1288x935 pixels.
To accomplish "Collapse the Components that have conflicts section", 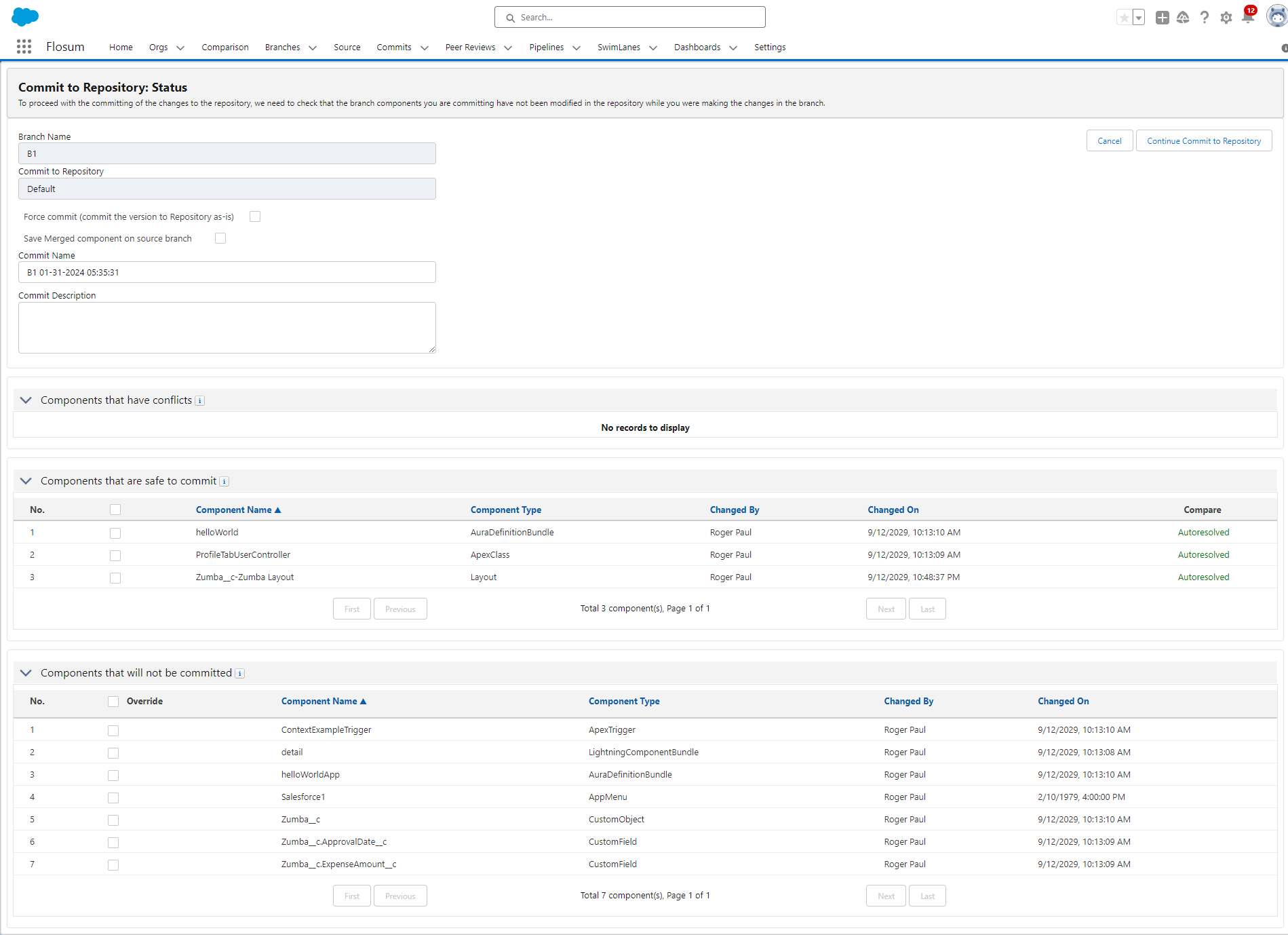I will click(x=26, y=400).
